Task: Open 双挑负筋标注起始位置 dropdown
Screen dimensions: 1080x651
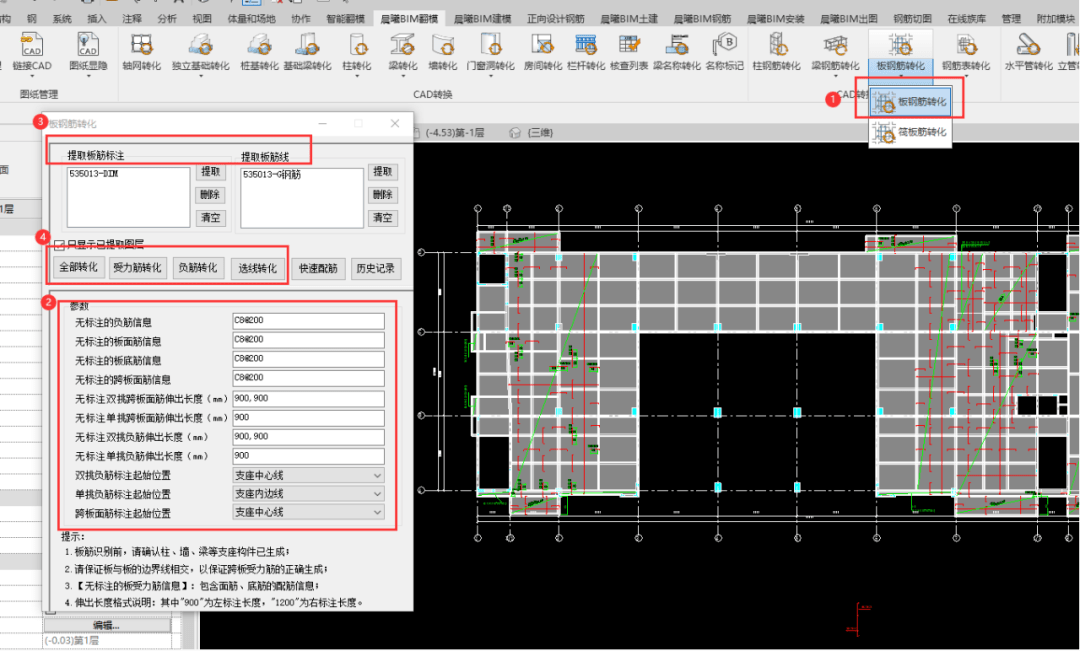Action: click(307, 475)
